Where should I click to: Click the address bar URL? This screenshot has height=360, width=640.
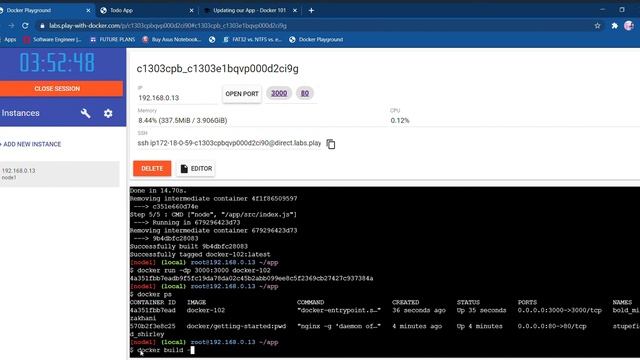(168, 26)
